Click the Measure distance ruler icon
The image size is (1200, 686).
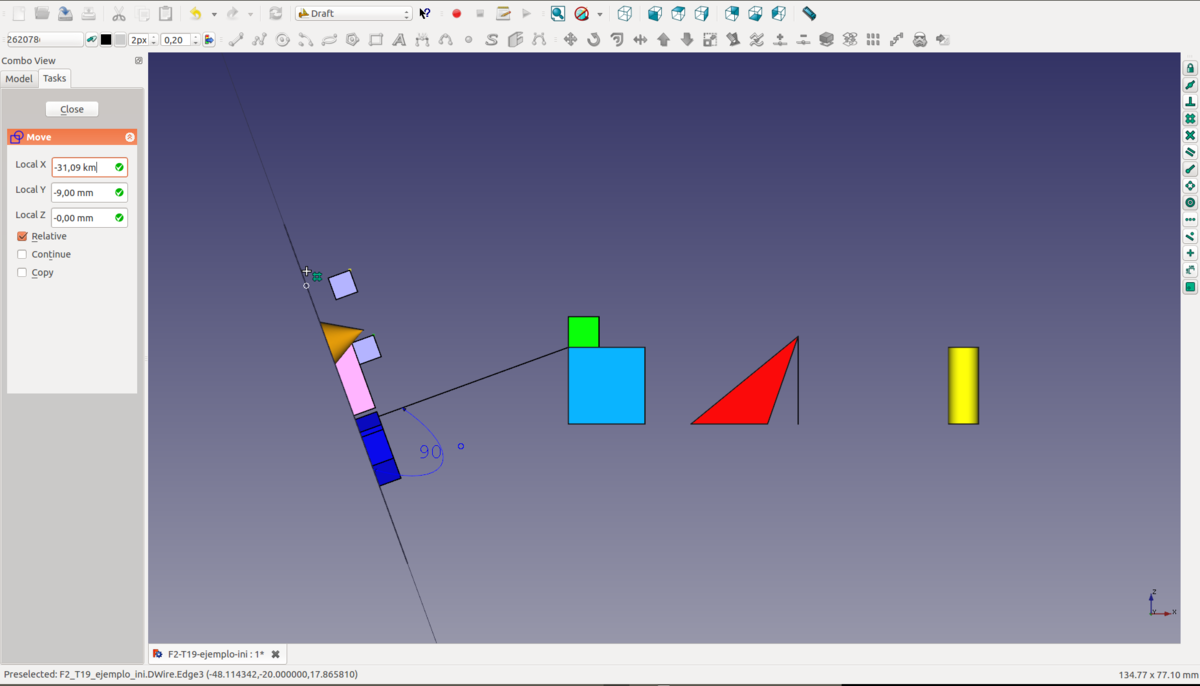pos(809,14)
